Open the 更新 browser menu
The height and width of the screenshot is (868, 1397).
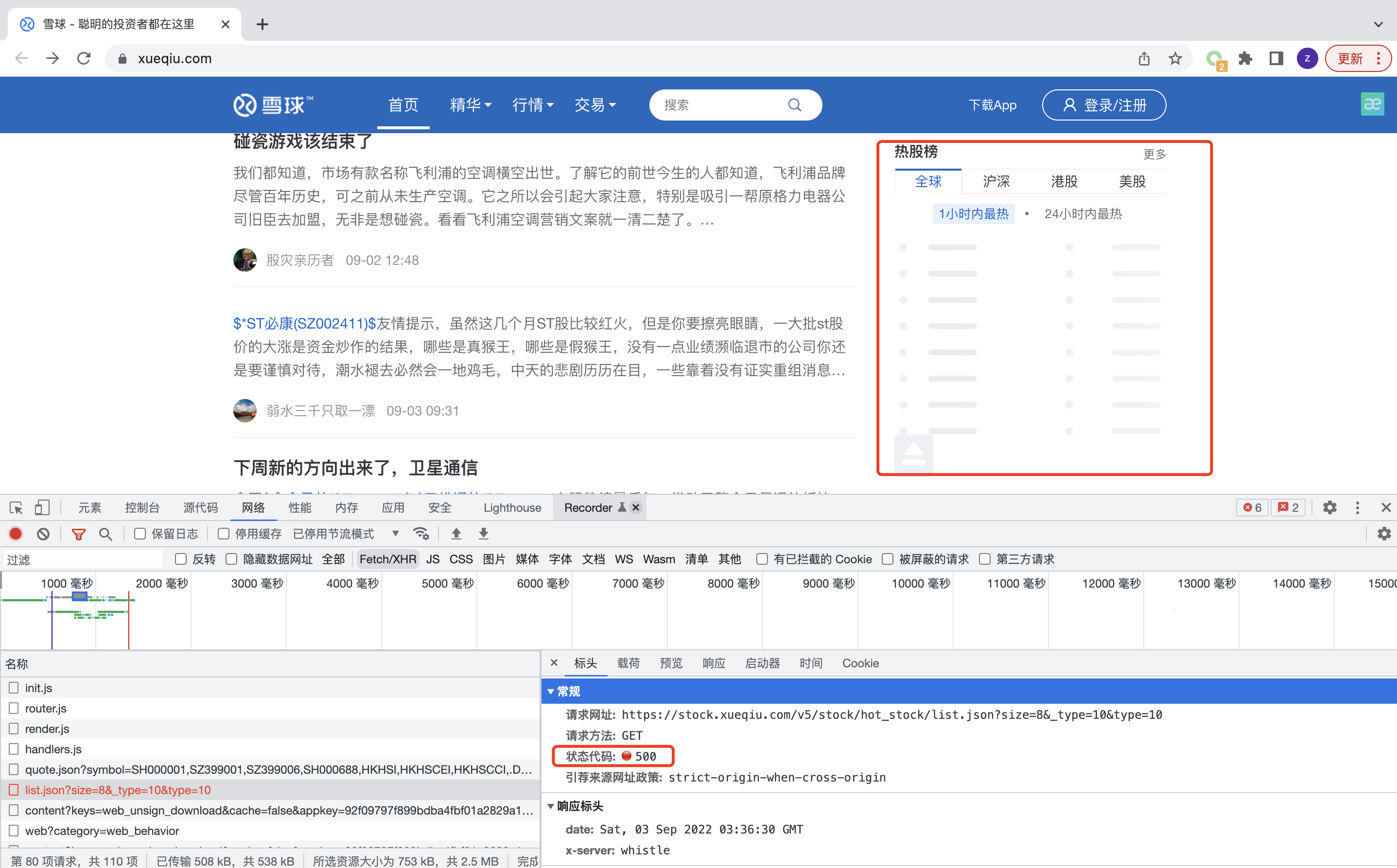pyautogui.click(x=1357, y=58)
